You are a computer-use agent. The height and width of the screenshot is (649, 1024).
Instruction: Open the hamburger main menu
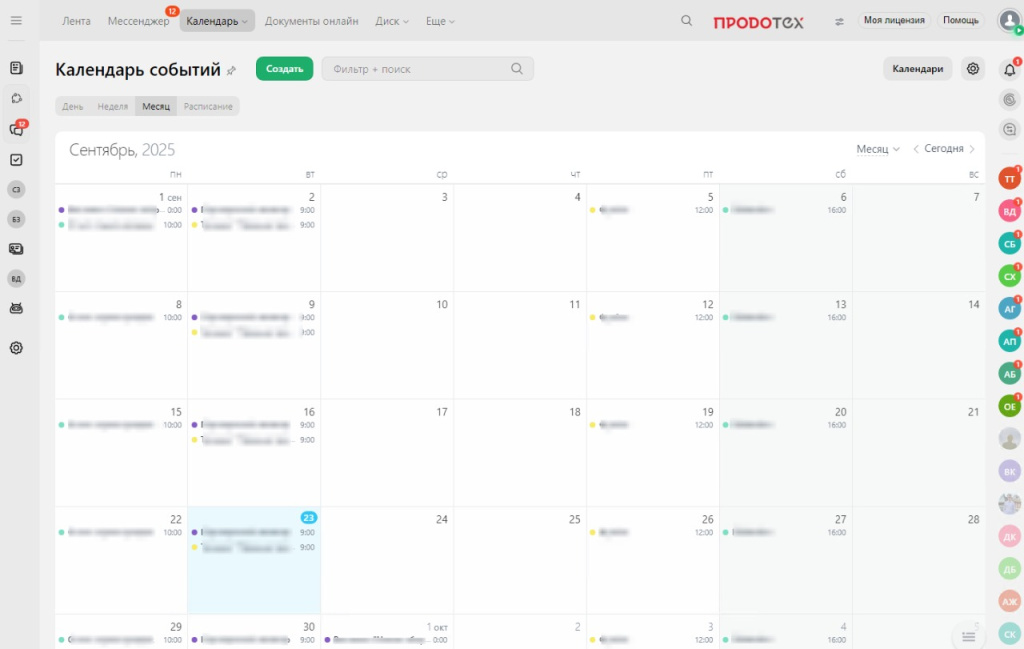click(x=16, y=20)
